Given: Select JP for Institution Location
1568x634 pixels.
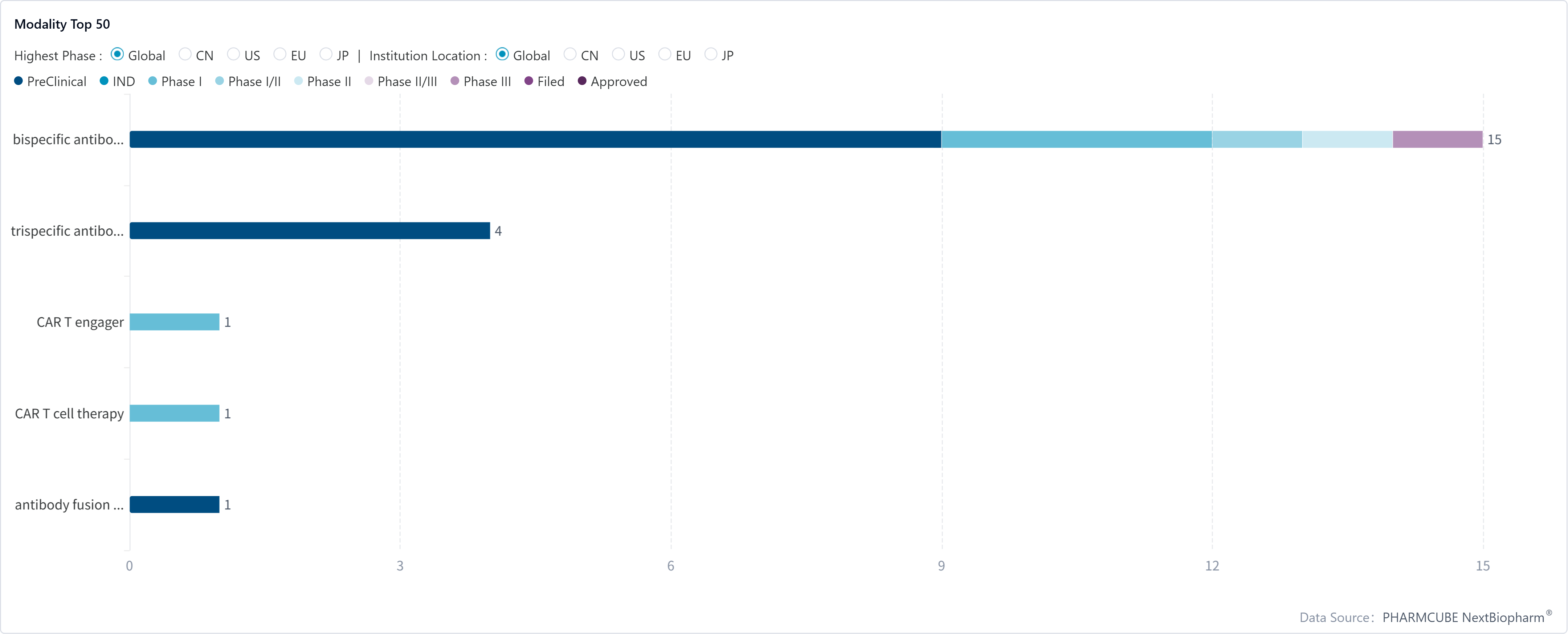Looking at the screenshot, I should pyautogui.click(x=710, y=55).
